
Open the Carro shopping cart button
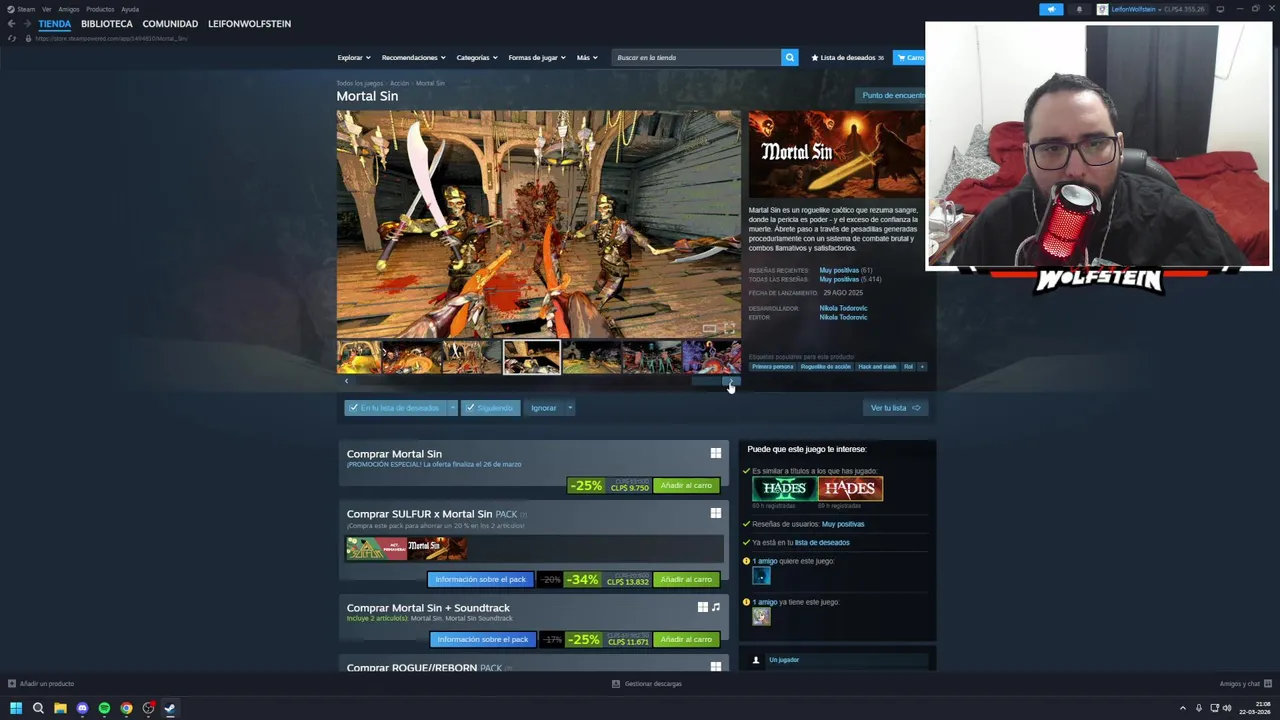(x=909, y=58)
